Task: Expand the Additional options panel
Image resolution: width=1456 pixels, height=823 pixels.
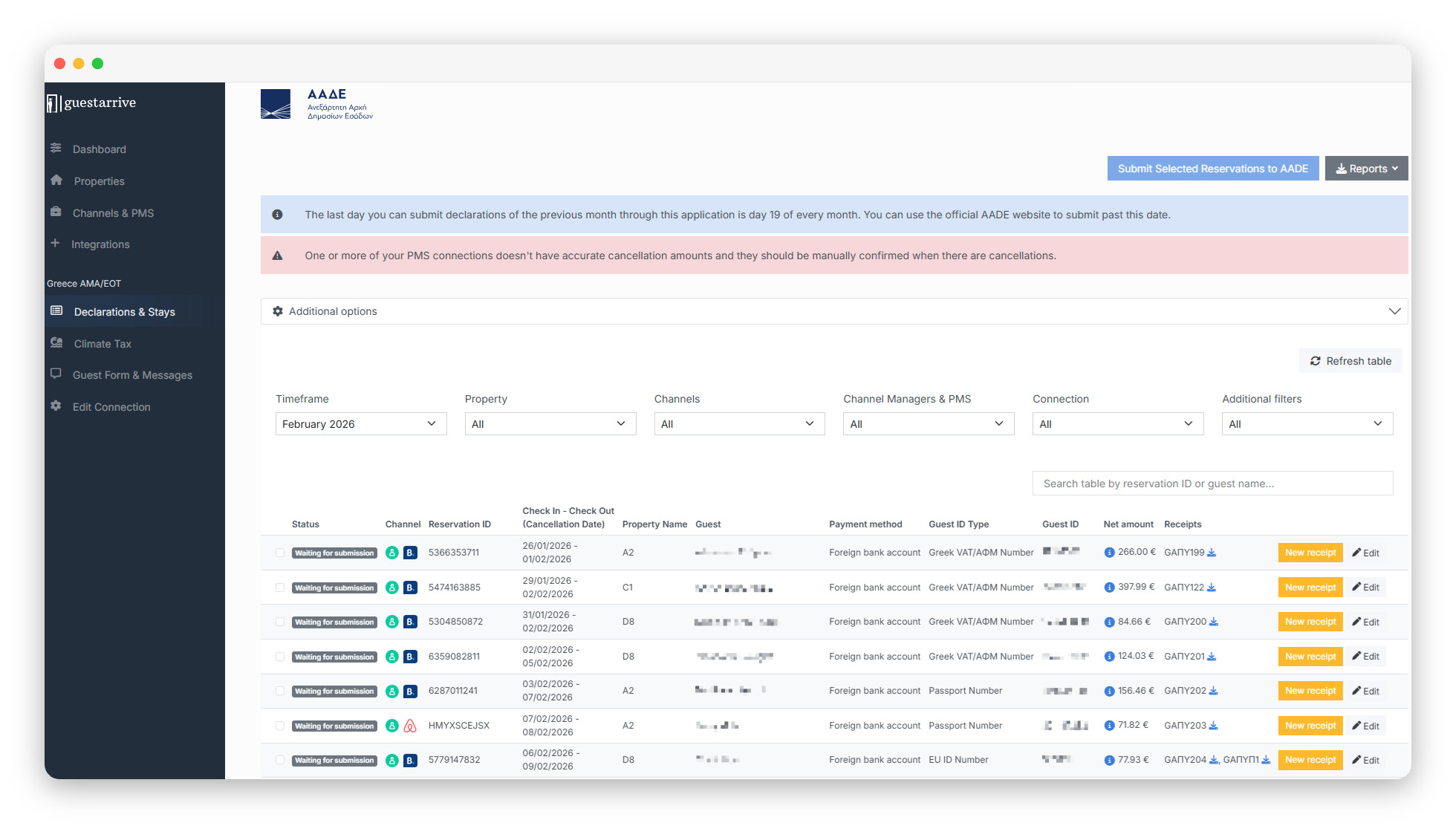Action: [x=833, y=311]
